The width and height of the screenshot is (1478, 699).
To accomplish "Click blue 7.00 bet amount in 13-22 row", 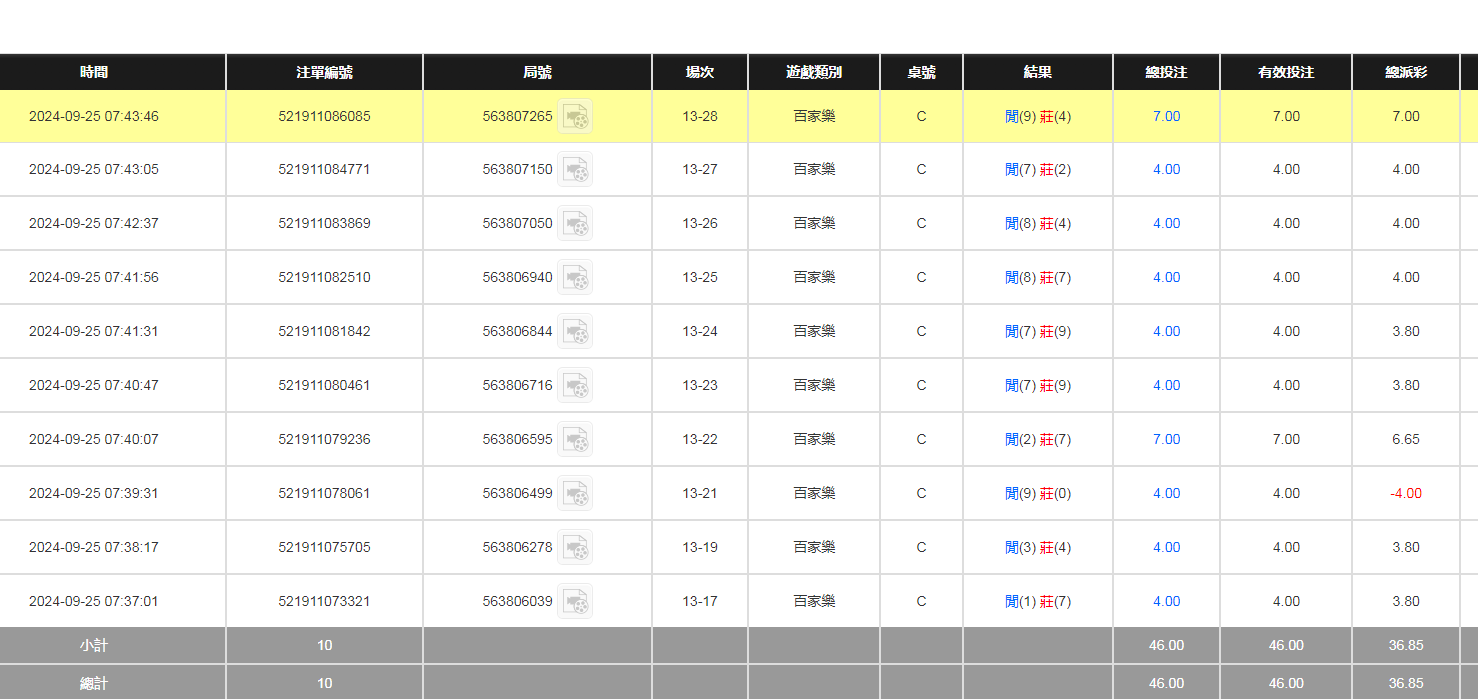I will [1166, 440].
